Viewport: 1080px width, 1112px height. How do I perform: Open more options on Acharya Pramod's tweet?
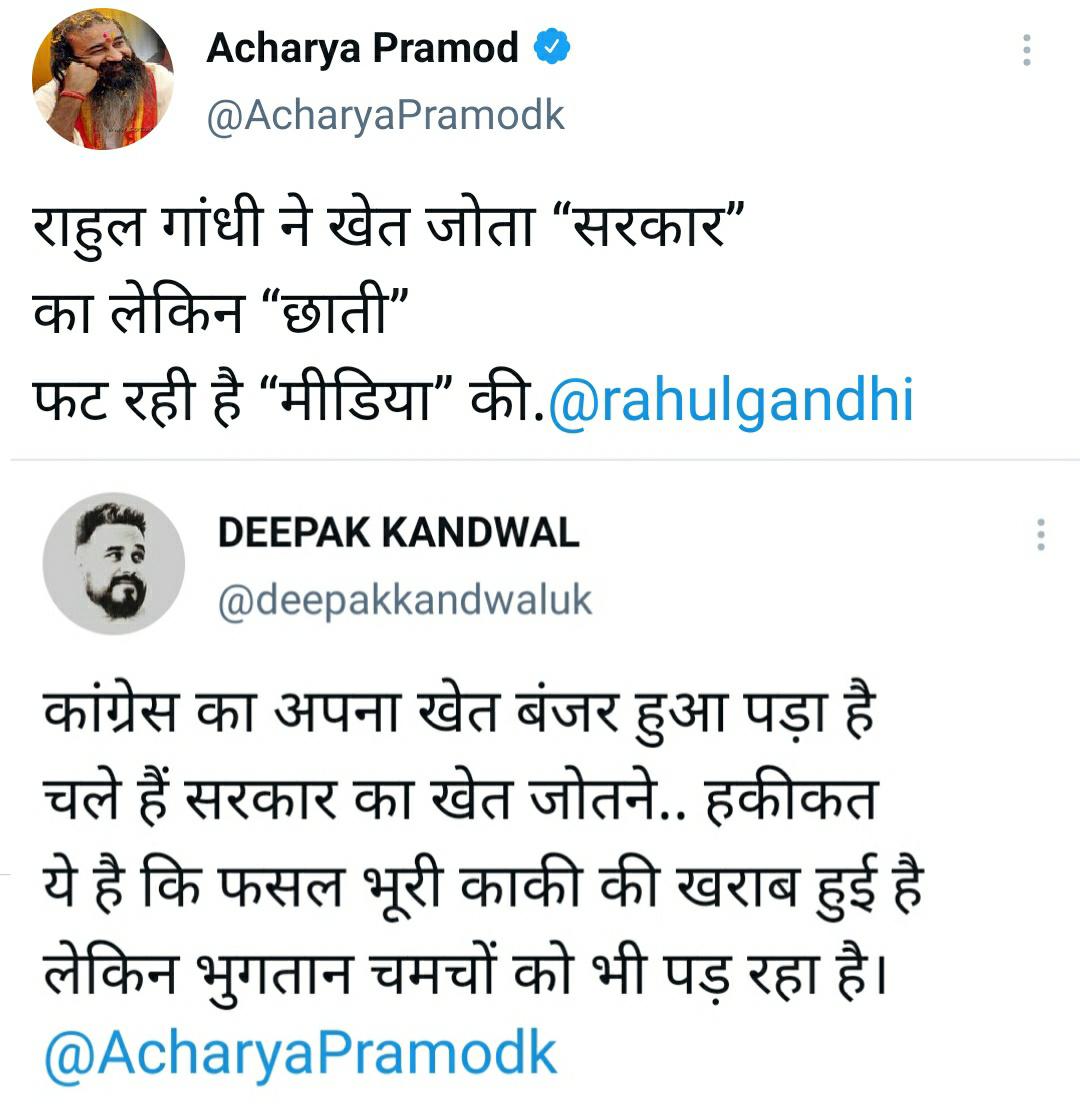(x=1026, y=50)
